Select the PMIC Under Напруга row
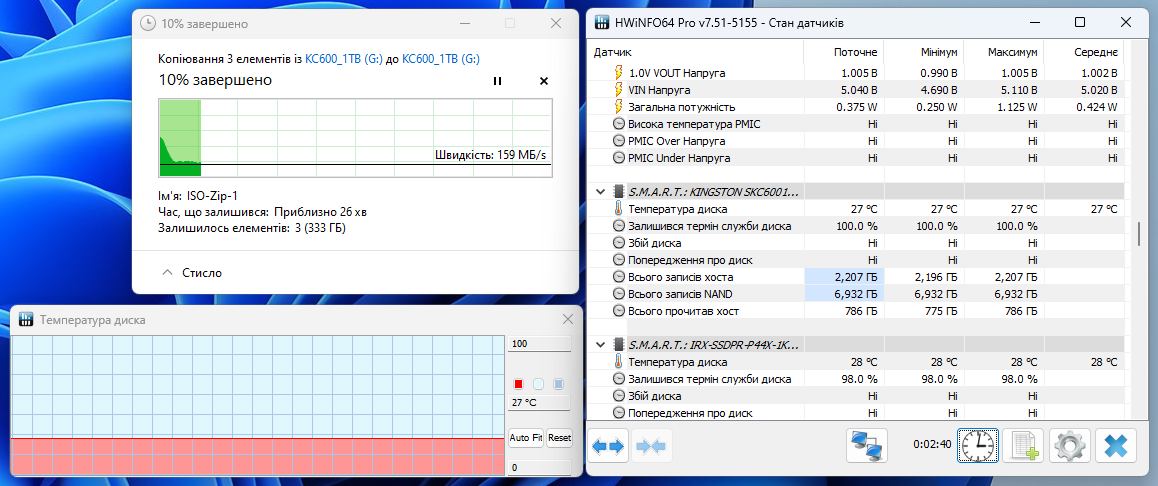The image size is (1158, 486). [x=858, y=158]
